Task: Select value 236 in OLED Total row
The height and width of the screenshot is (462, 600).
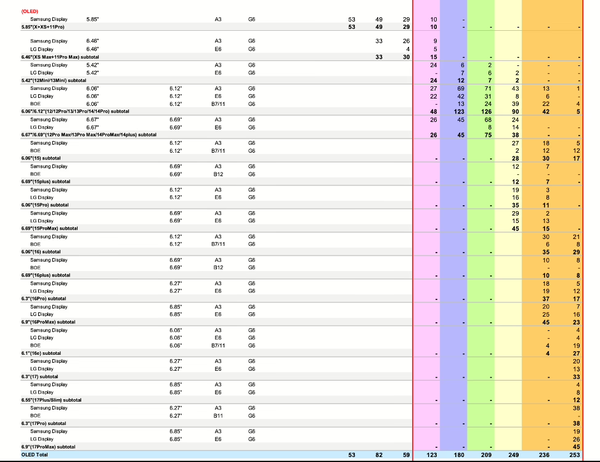Action: click(544, 455)
